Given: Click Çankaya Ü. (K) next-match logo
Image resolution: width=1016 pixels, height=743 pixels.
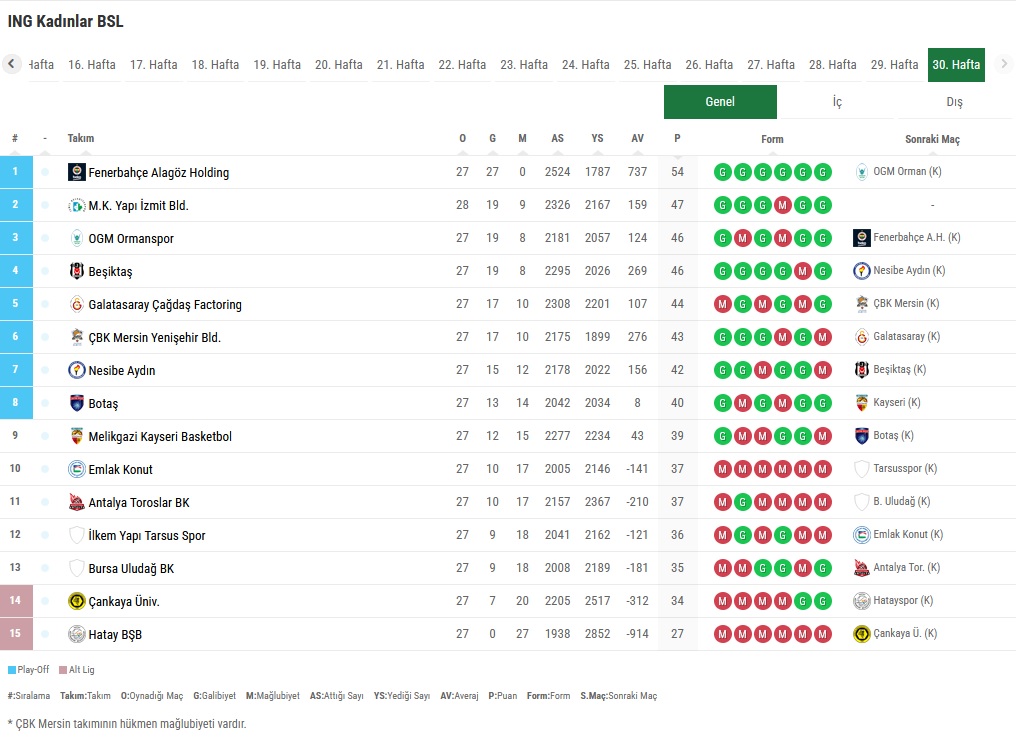Looking at the screenshot, I should (861, 634).
